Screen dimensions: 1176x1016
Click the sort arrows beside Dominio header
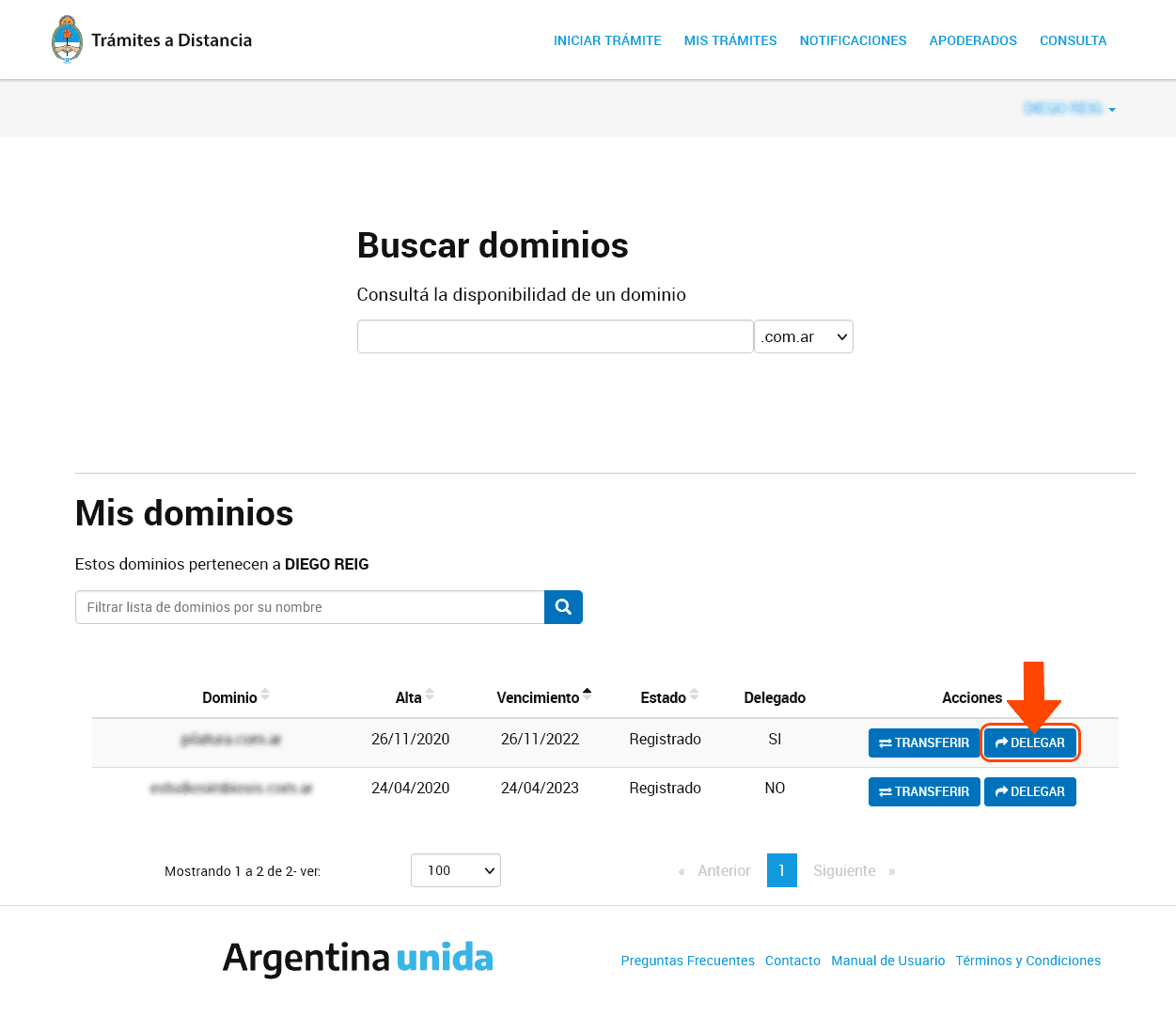tap(266, 696)
